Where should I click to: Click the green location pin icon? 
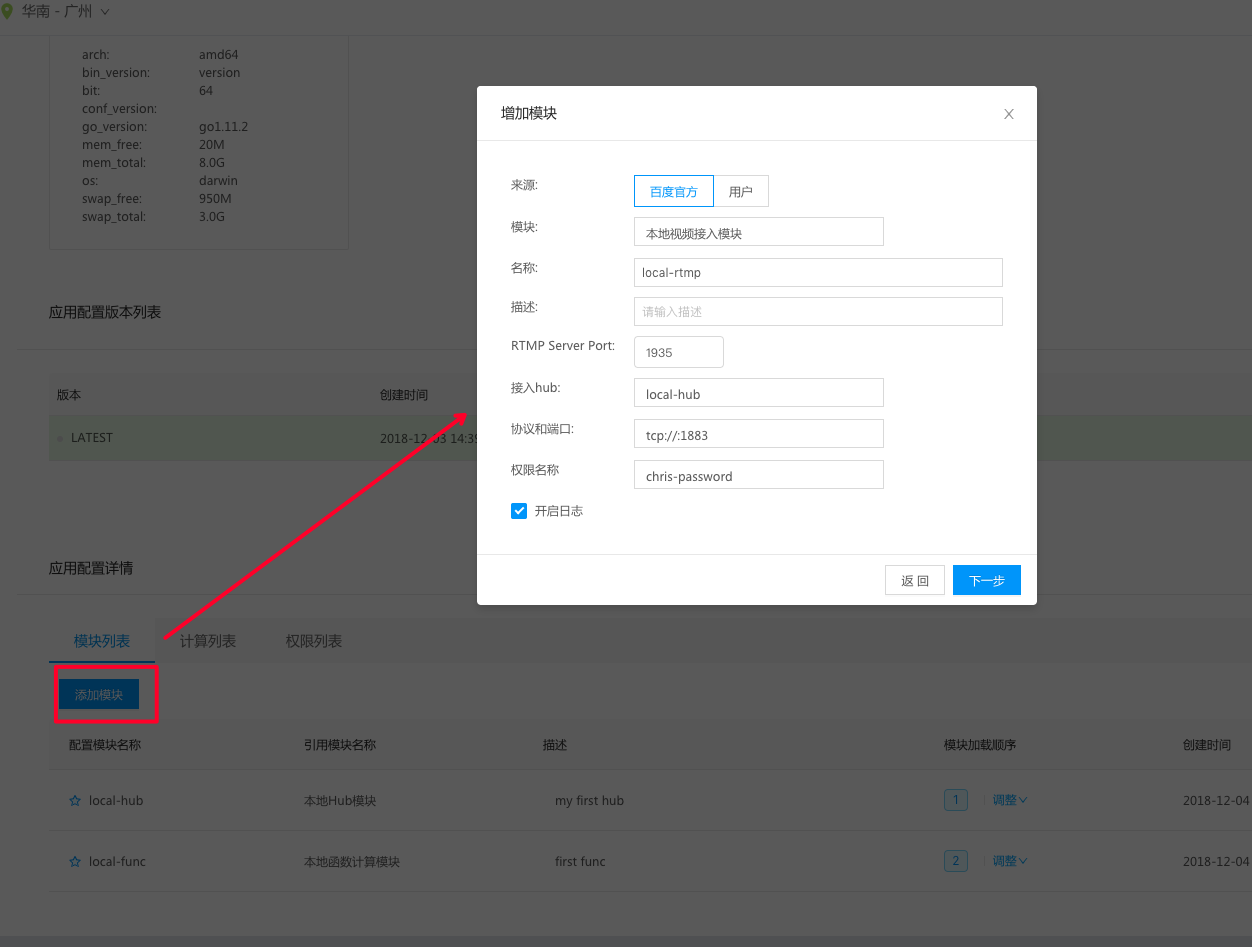coord(8,12)
